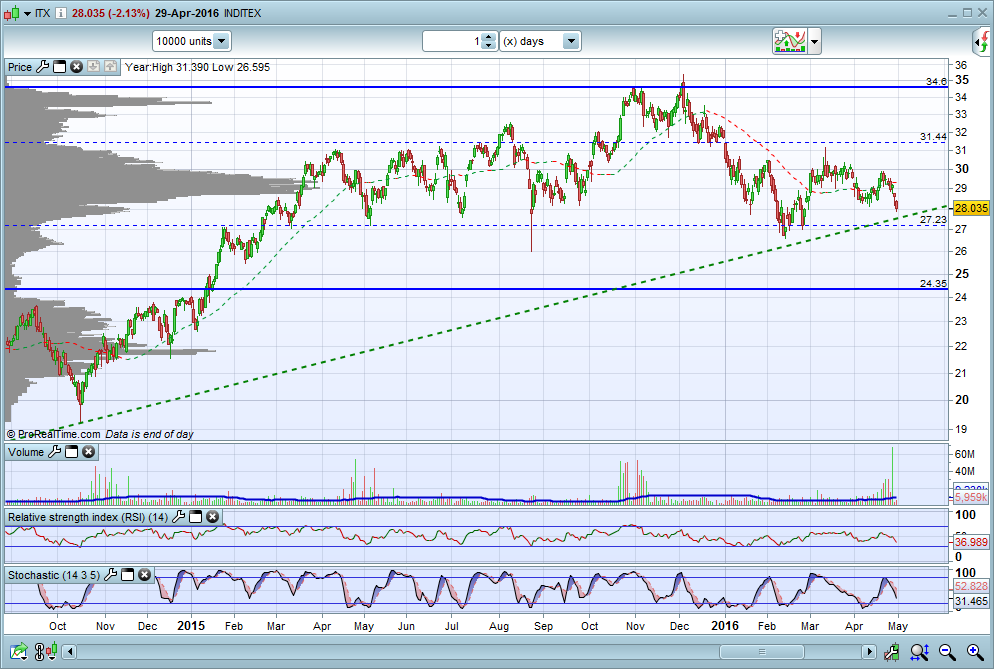Click the ITX instrument info icon
Image resolution: width=994 pixels, height=669 pixels.
[x=62, y=13]
